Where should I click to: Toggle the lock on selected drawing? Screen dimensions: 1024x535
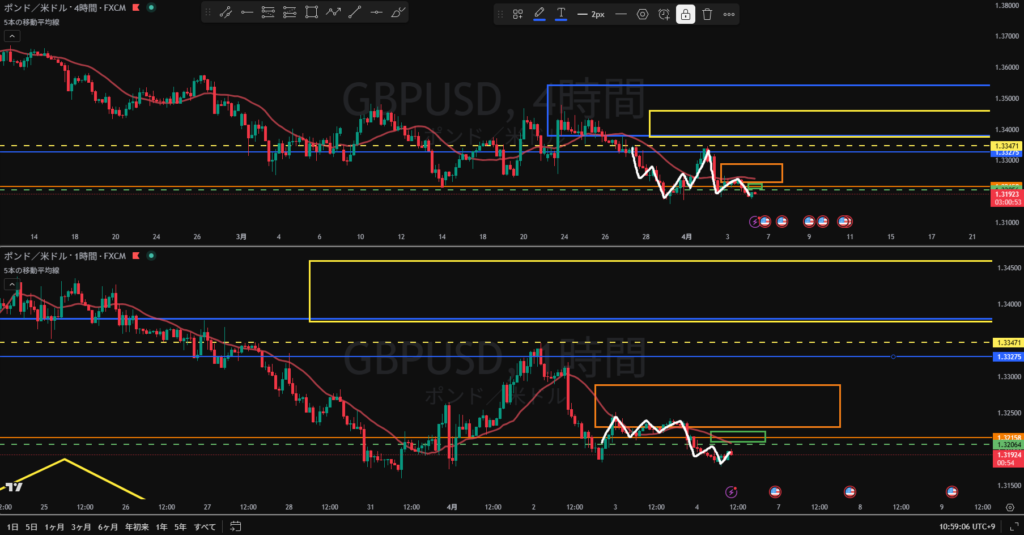(x=685, y=15)
